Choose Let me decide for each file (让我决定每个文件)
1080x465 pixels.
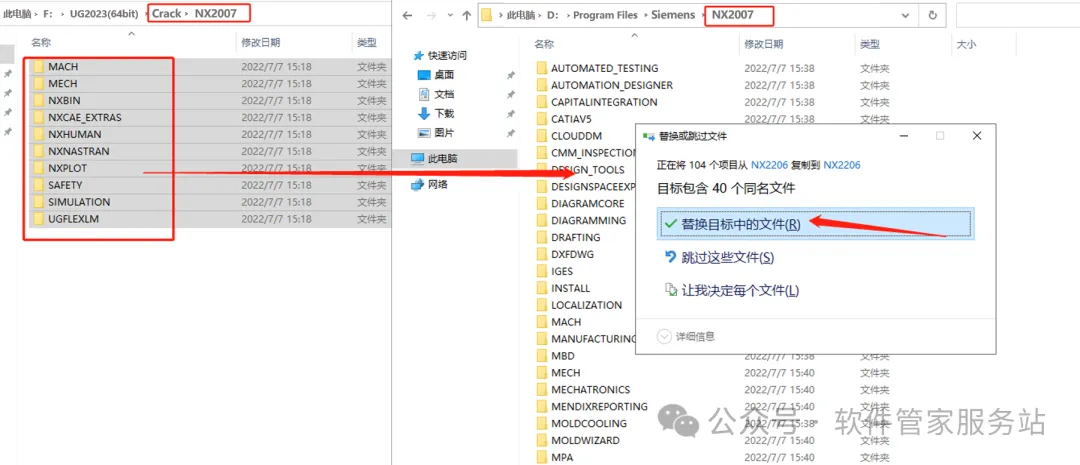pos(731,290)
